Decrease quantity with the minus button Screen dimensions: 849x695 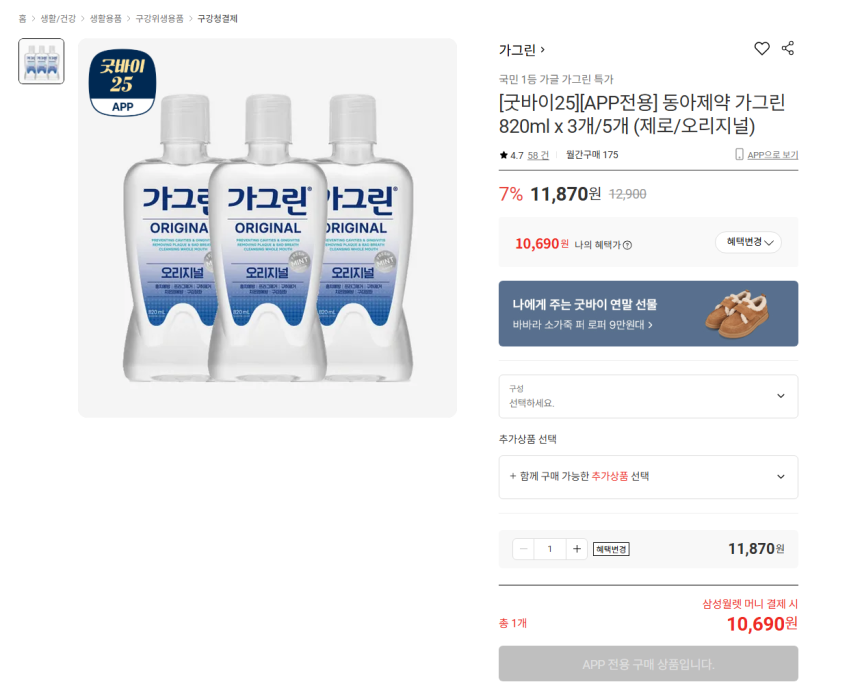click(523, 549)
